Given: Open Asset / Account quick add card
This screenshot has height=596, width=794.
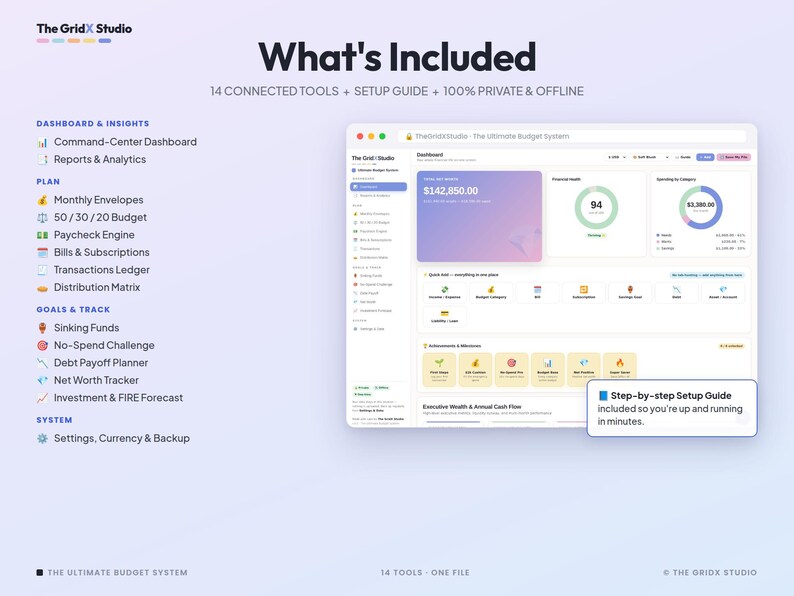Looking at the screenshot, I should (723, 293).
